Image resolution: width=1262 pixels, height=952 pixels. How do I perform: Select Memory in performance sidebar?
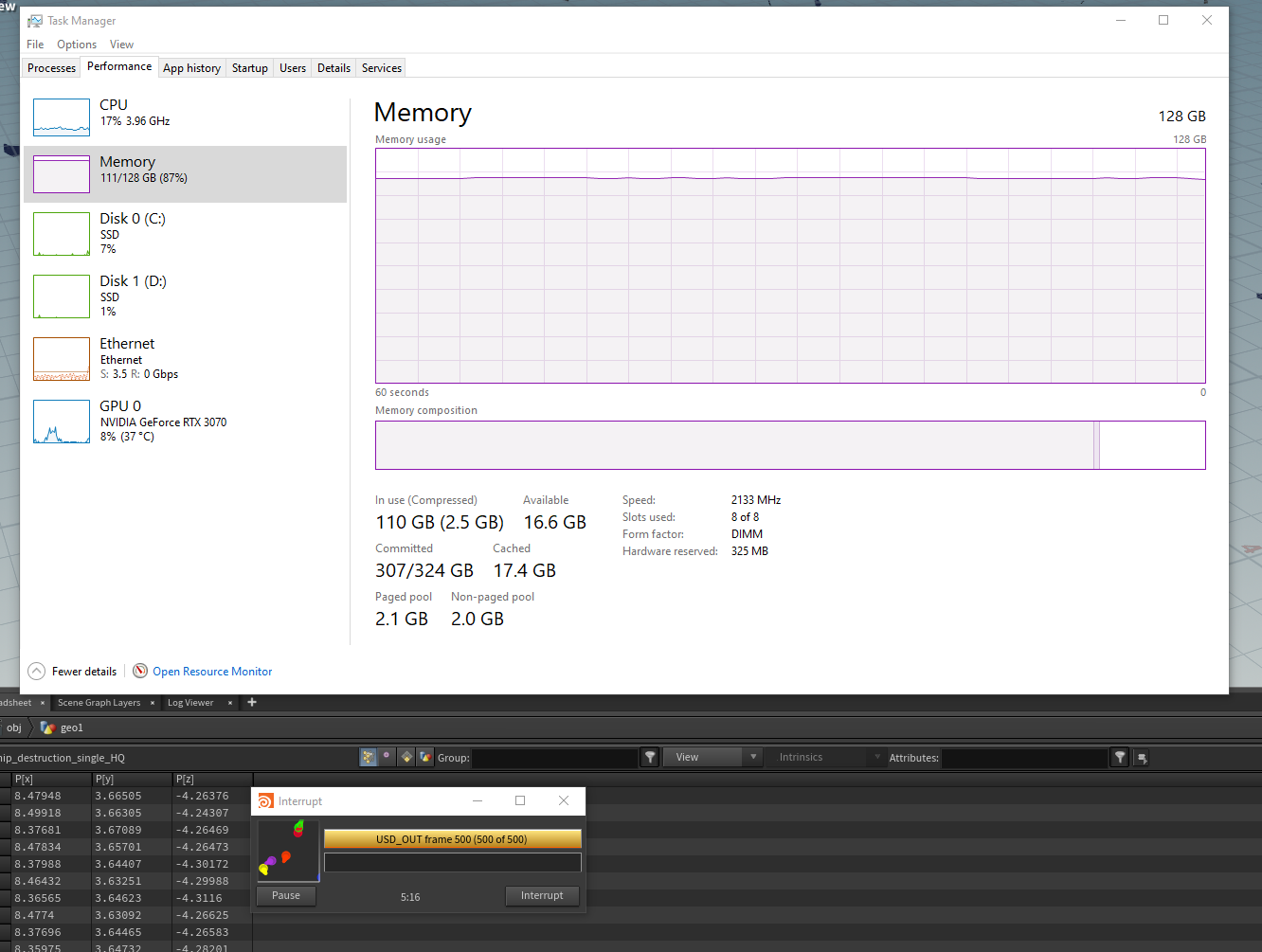185,173
